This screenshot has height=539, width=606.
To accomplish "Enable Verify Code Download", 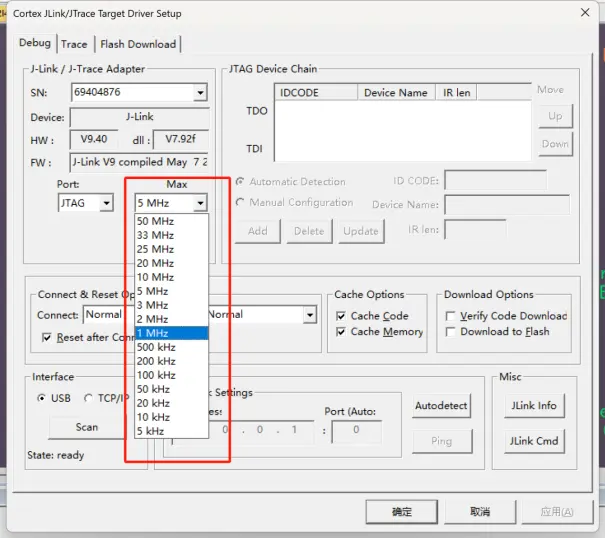I will coord(450,316).
